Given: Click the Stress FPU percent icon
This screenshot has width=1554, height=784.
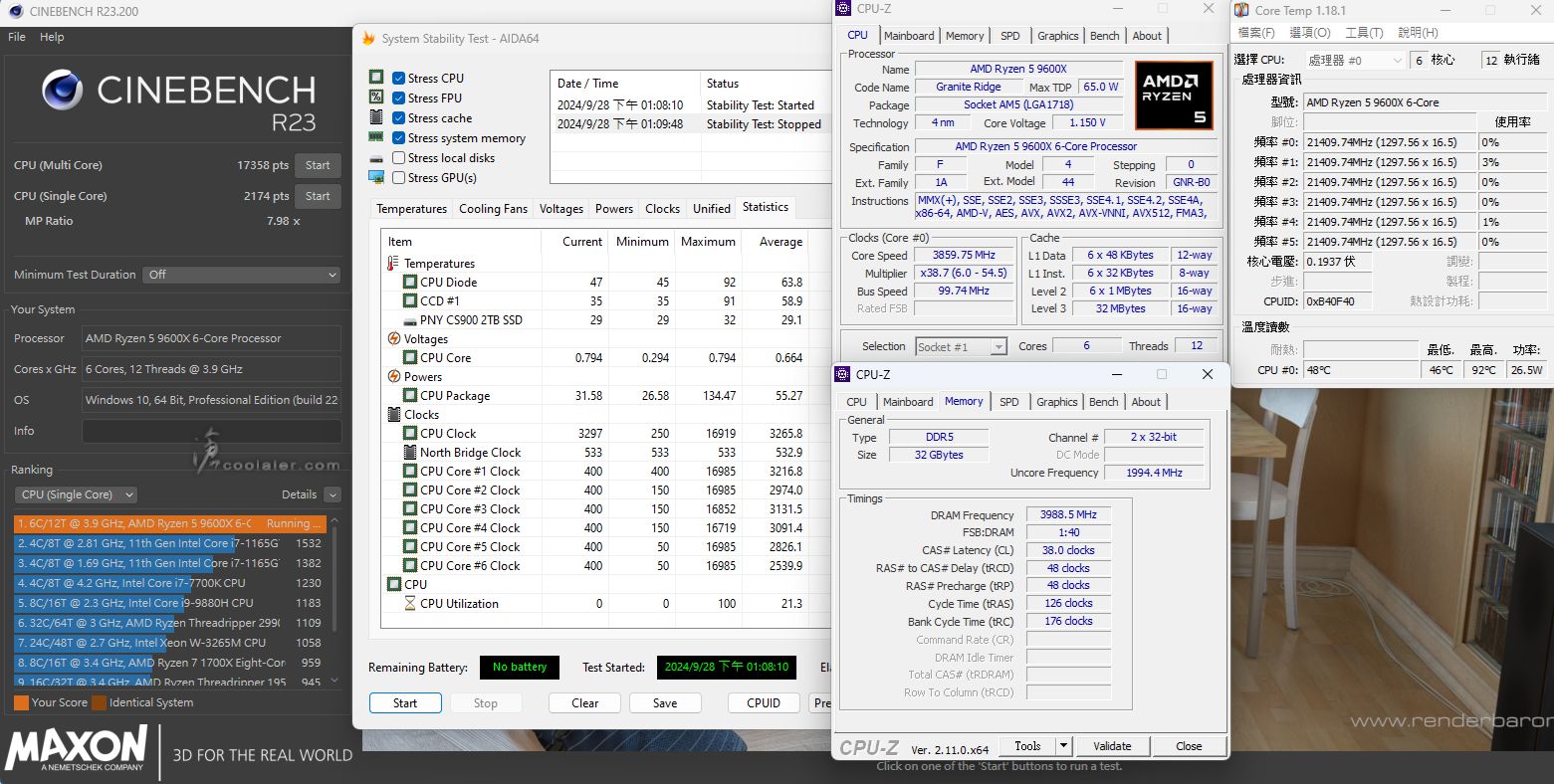Looking at the screenshot, I should [376, 98].
